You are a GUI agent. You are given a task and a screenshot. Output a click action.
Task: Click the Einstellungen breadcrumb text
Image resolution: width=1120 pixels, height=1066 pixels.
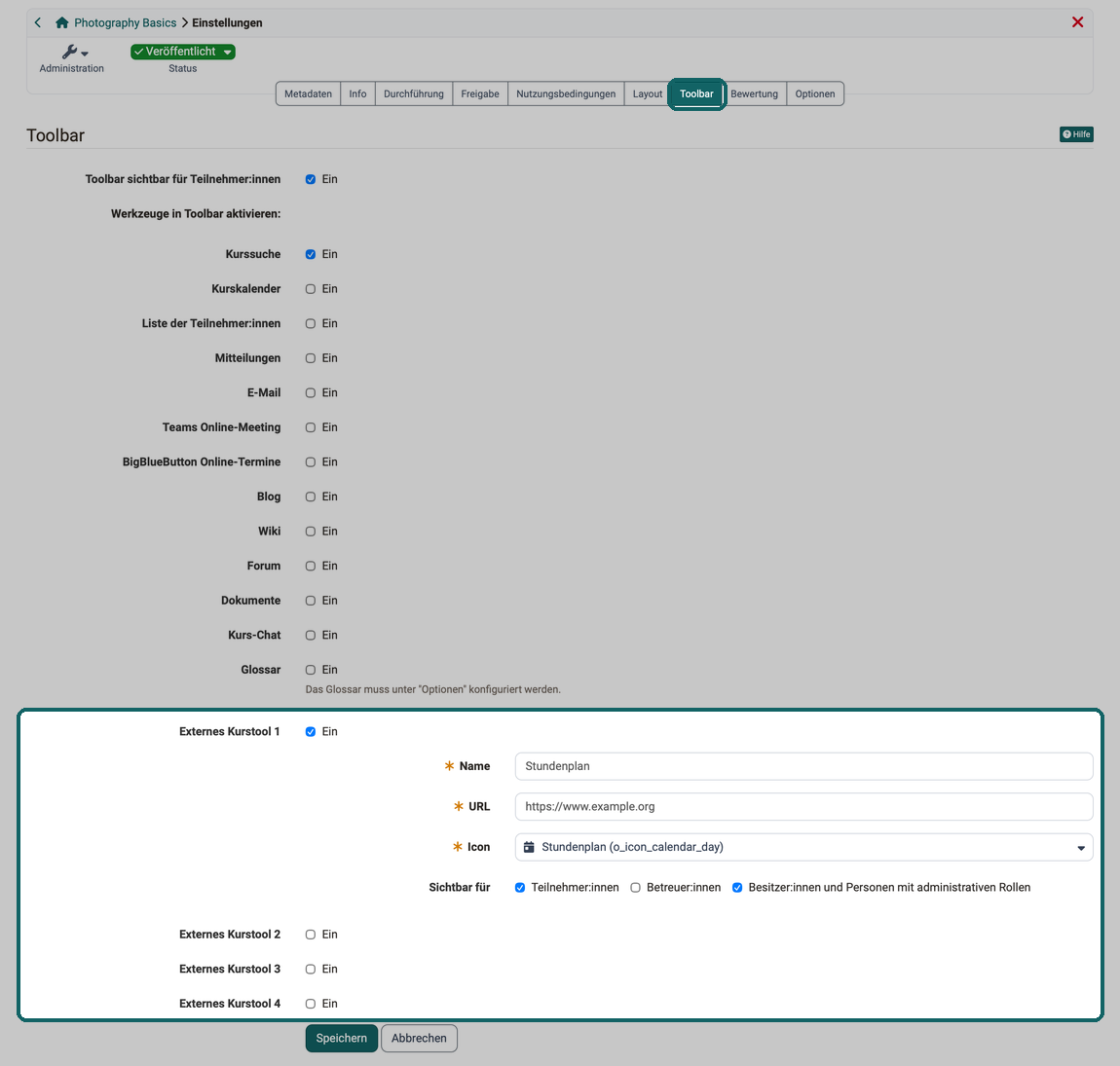227,22
